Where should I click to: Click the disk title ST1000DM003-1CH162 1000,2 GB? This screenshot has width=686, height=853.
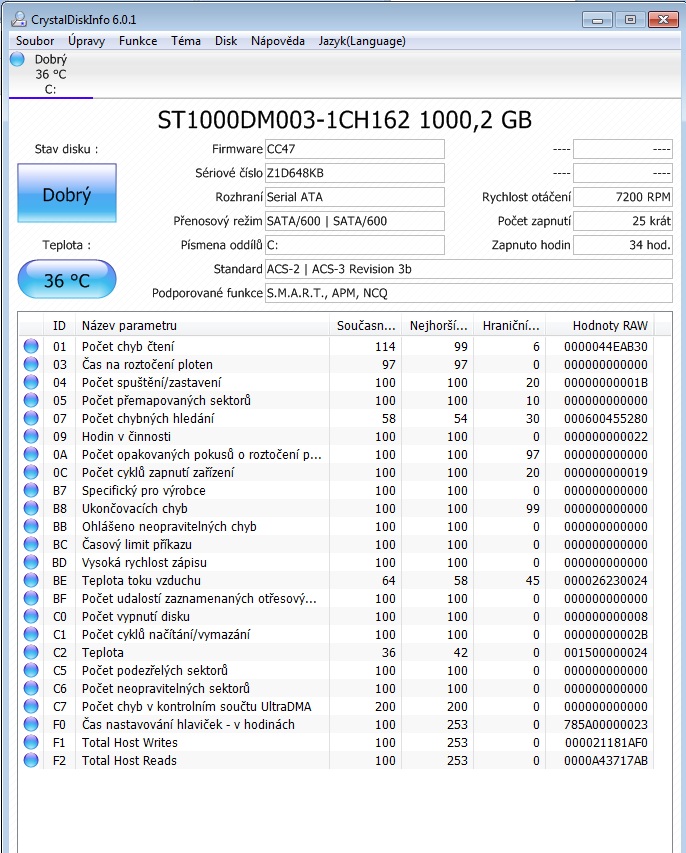click(344, 120)
